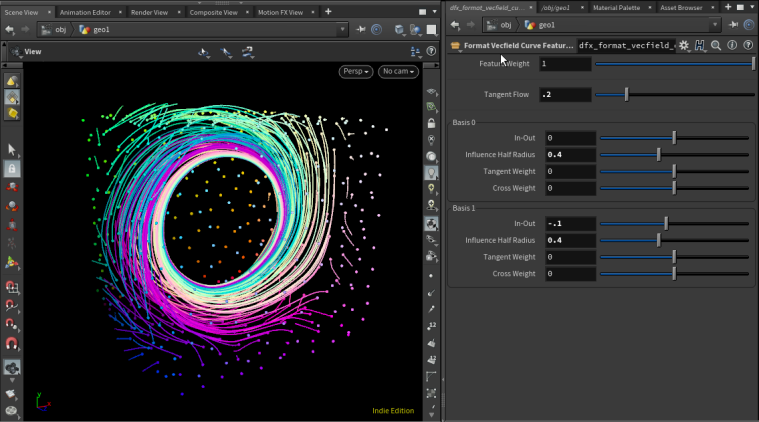
Task: Click the viewport help question-mark icon
Action: click(x=431, y=51)
